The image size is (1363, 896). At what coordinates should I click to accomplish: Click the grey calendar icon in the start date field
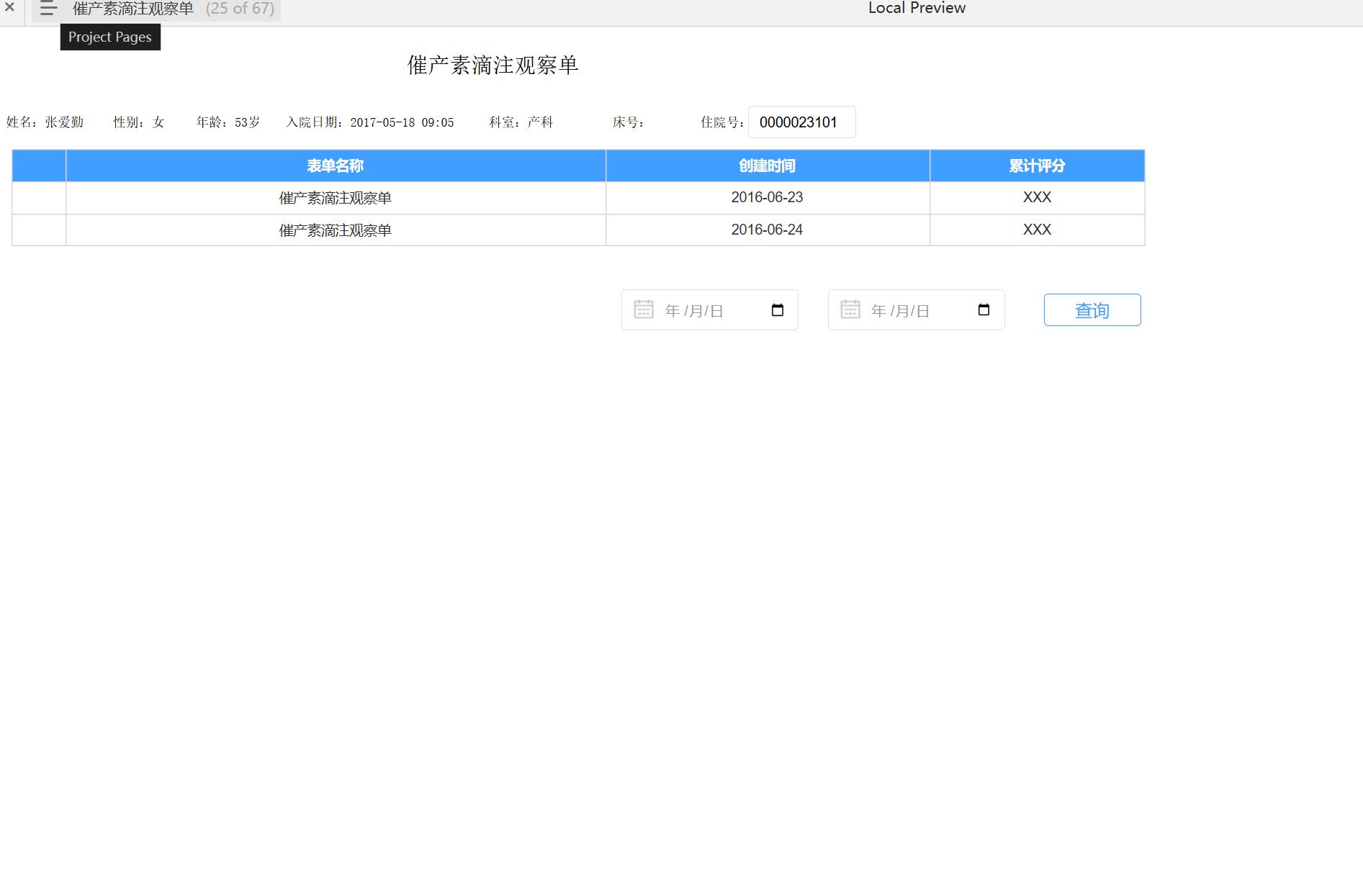pyautogui.click(x=643, y=309)
